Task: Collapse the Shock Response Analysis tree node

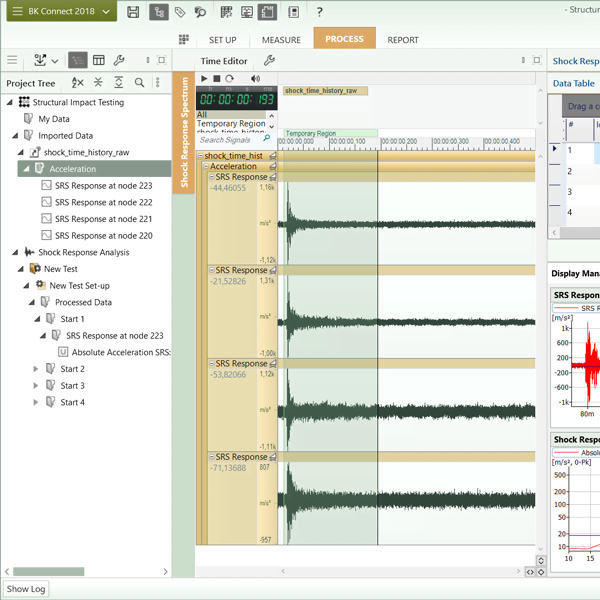Action: click(x=14, y=252)
